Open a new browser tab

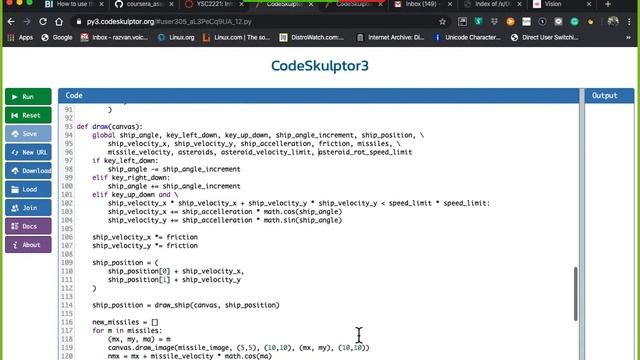[x=608, y=4]
